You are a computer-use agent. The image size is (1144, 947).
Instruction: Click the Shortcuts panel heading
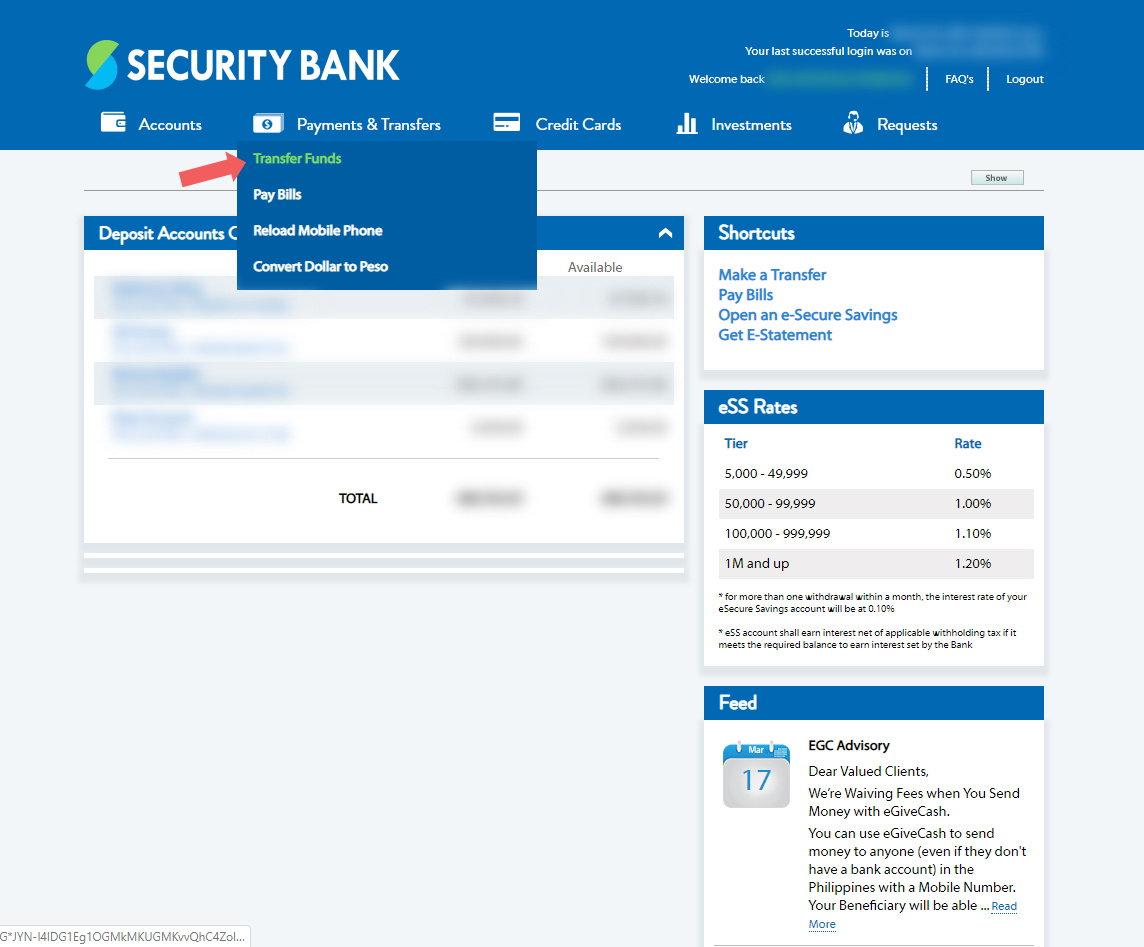coord(756,233)
